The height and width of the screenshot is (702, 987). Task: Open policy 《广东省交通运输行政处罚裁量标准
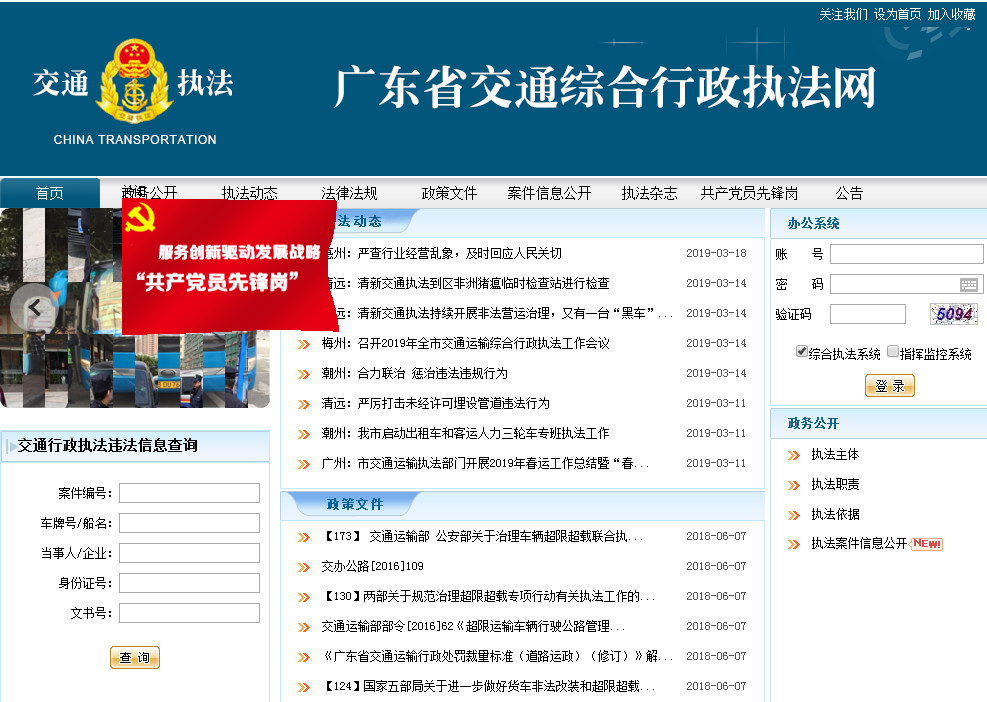tap(497, 656)
